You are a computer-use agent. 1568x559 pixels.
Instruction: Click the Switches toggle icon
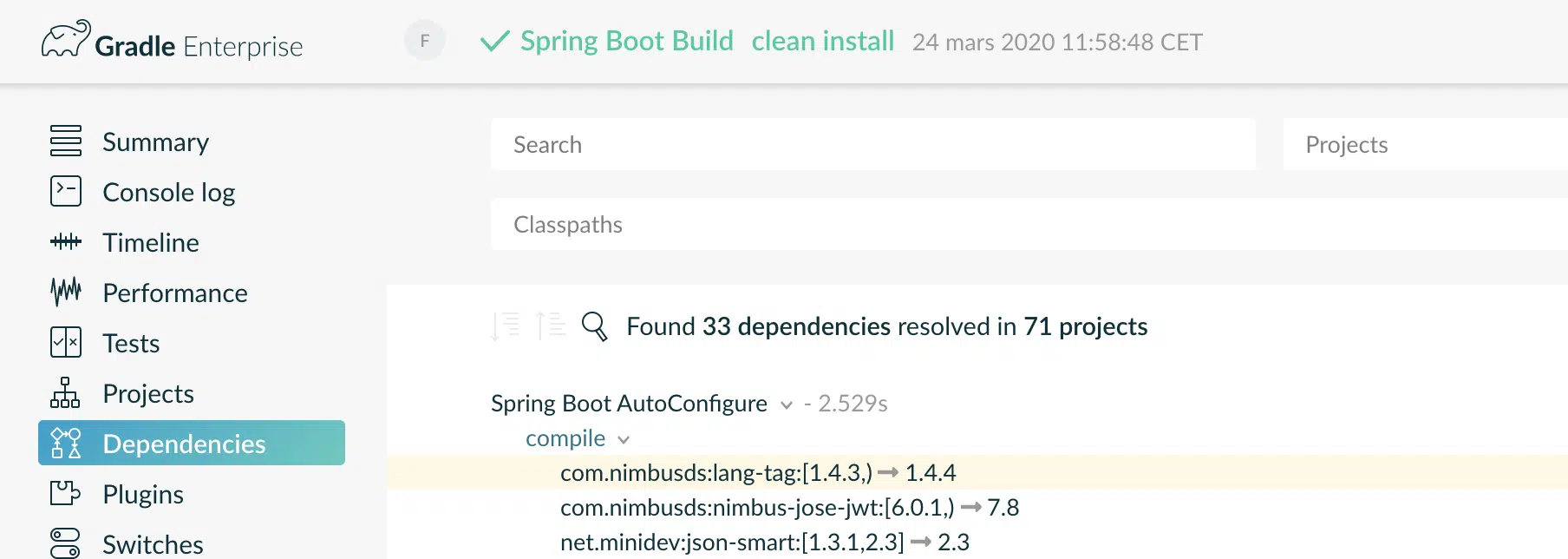pos(65,543)
